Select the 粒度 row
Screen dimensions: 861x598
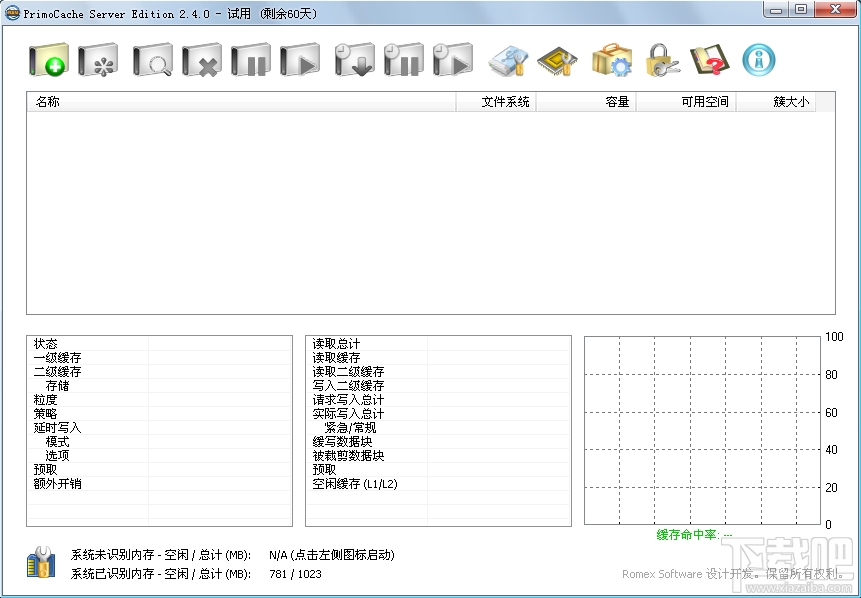pyautogui.click(x=159, y=400)
